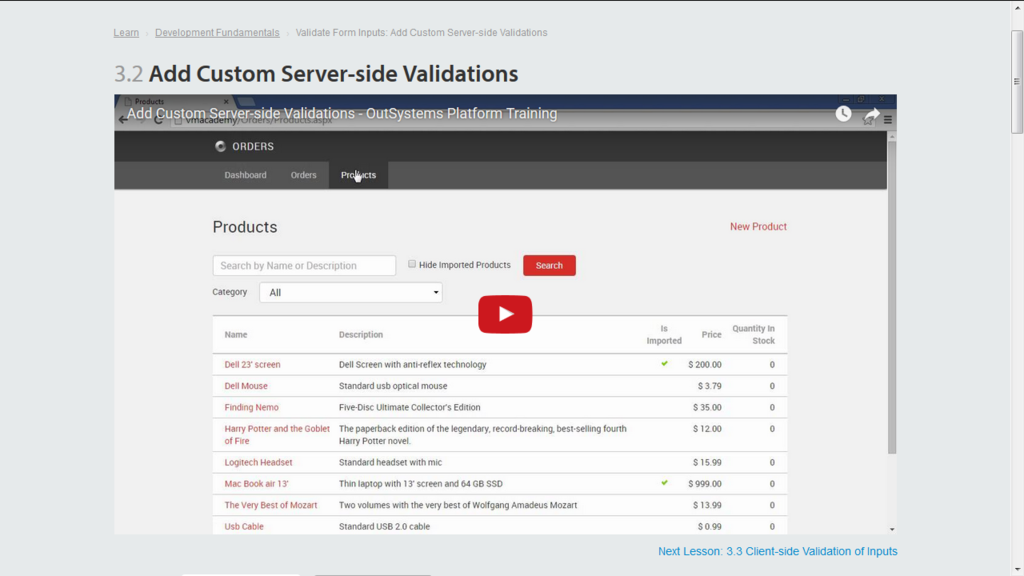This screenshot has width=1024, height=576.
Task: Open the browser hamburger menu in video
Action: (x=888, y=120)
